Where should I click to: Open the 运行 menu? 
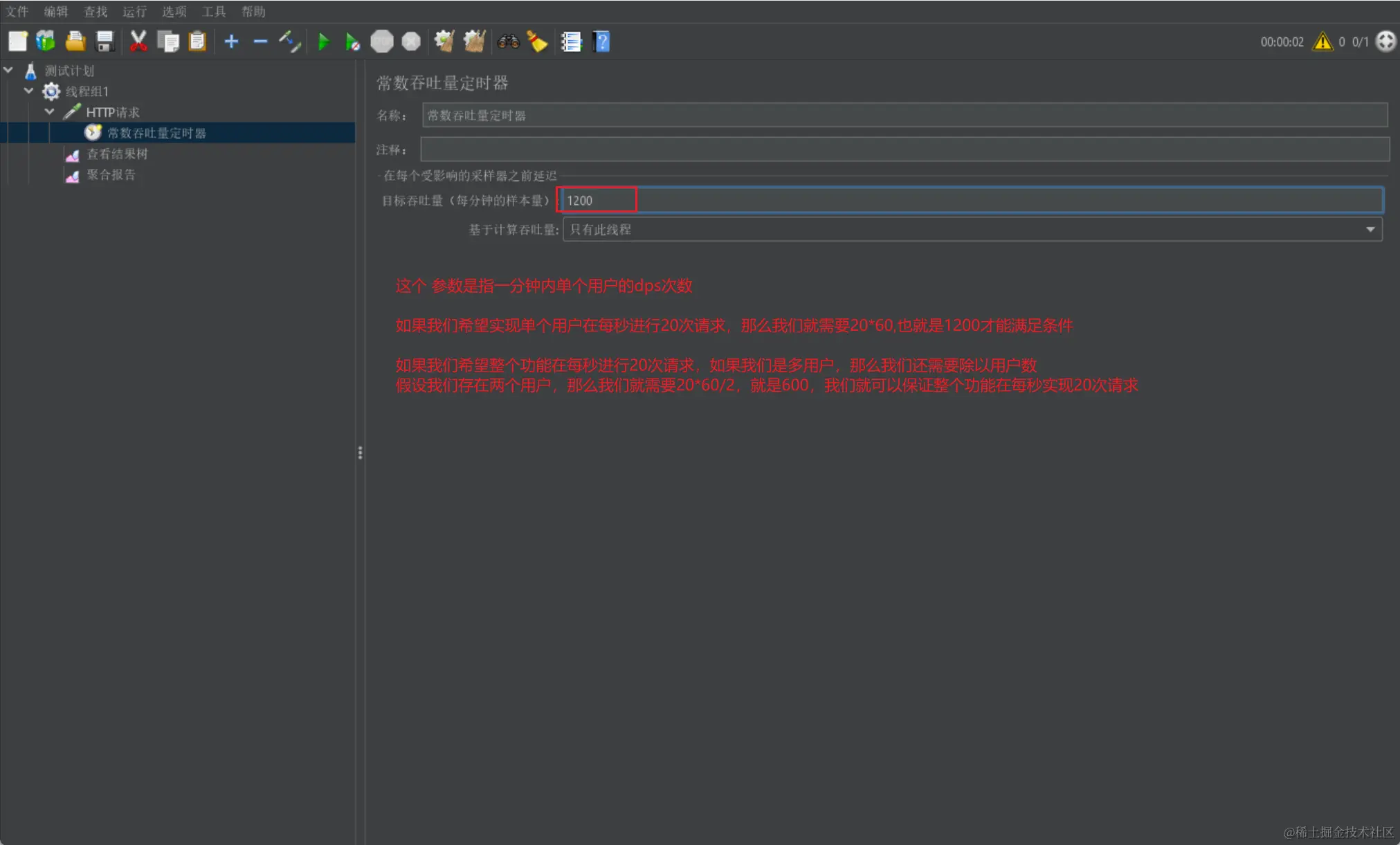coord(134,11)
